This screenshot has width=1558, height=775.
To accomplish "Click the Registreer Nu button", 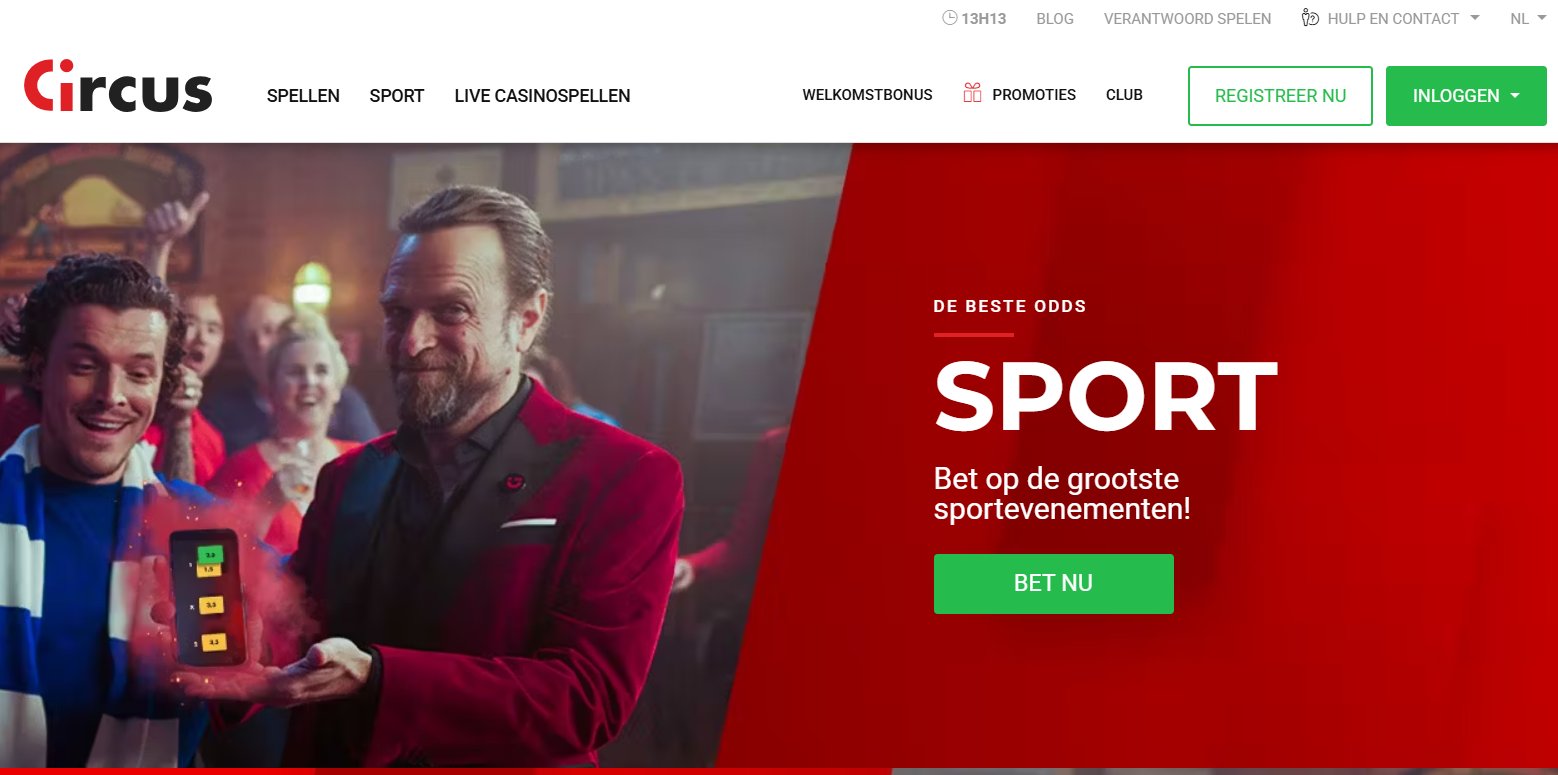I will [x=1280, y=96].
